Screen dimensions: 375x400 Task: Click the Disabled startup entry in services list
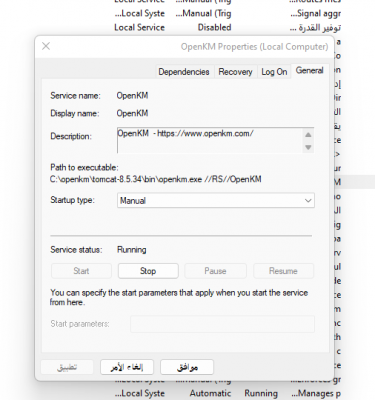[x=214, y=27]
